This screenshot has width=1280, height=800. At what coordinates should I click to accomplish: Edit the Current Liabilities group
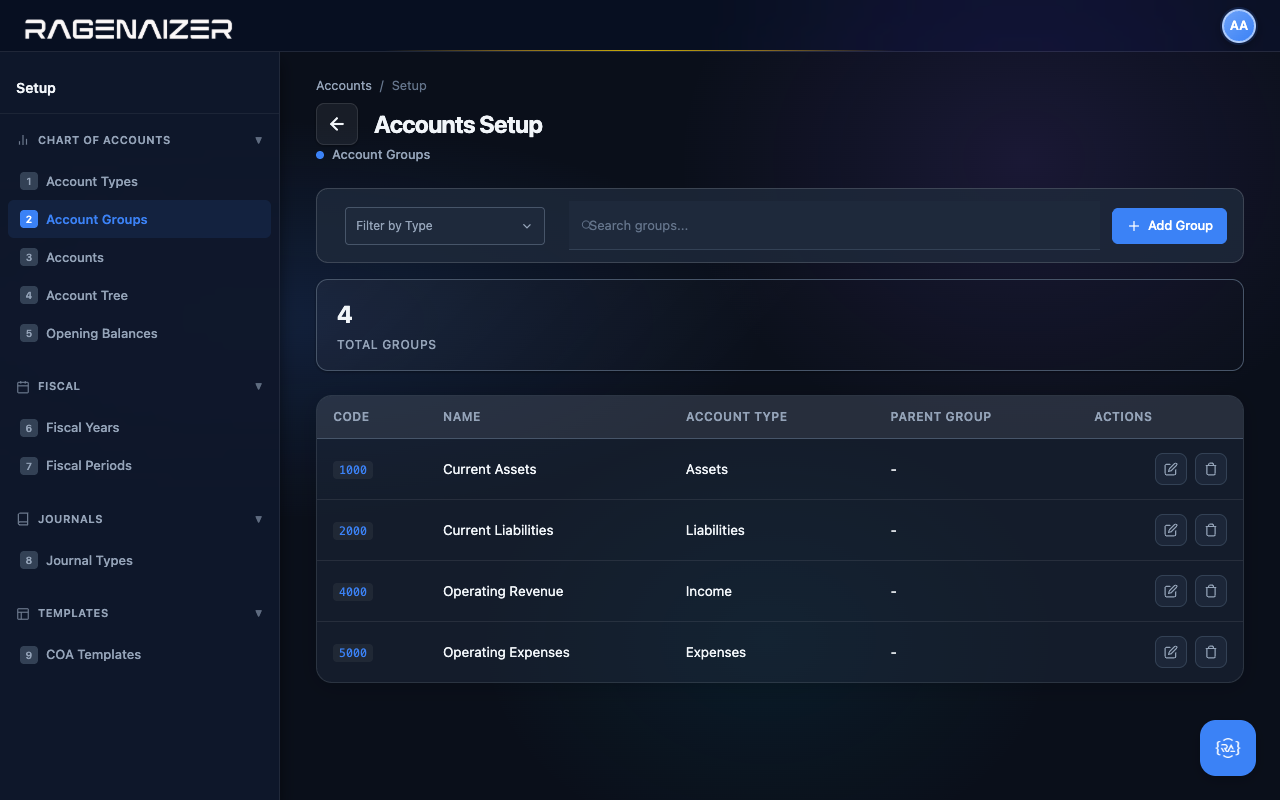coord(1171,530)
